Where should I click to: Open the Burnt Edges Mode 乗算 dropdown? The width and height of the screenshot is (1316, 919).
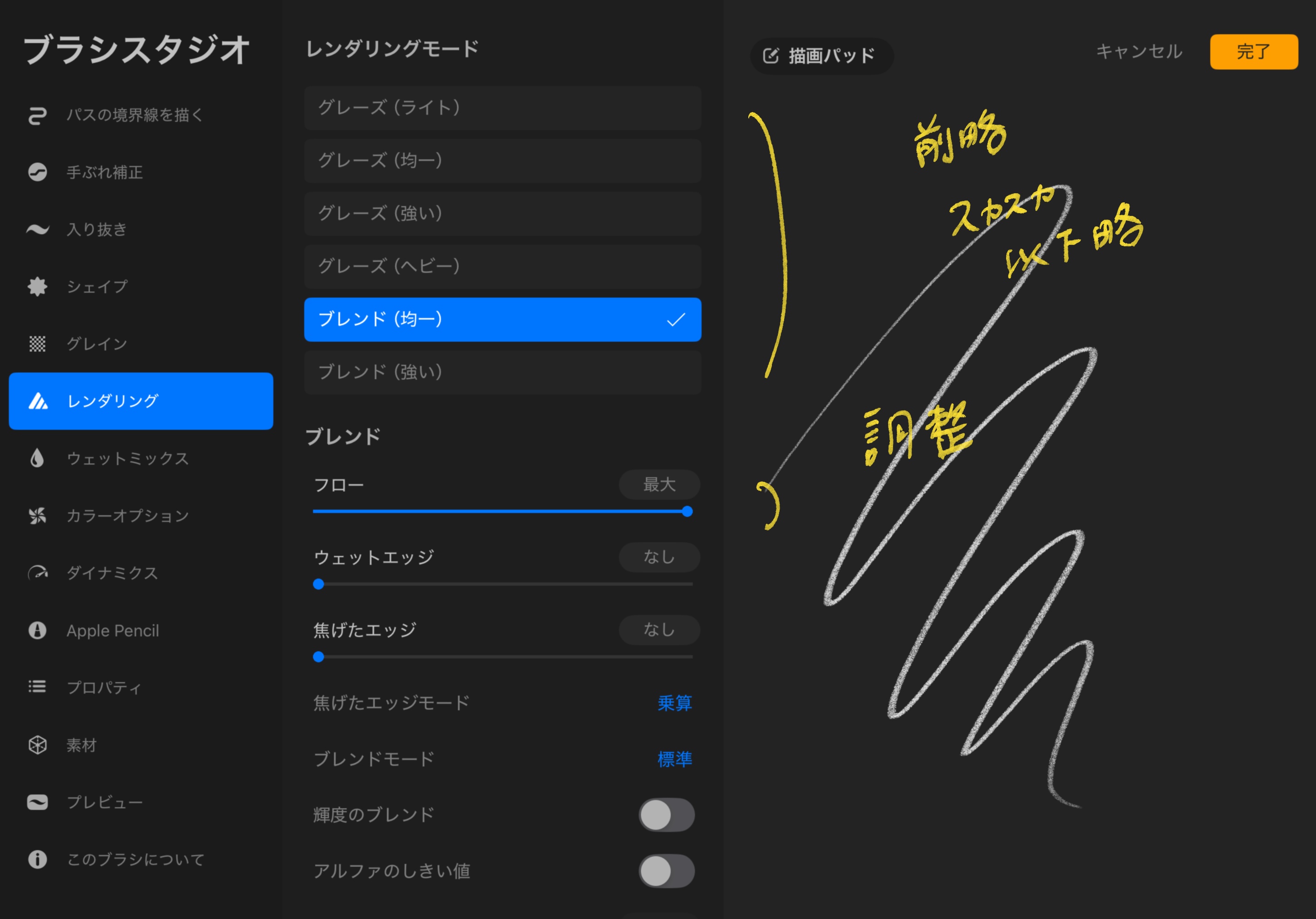click(674, 703)
